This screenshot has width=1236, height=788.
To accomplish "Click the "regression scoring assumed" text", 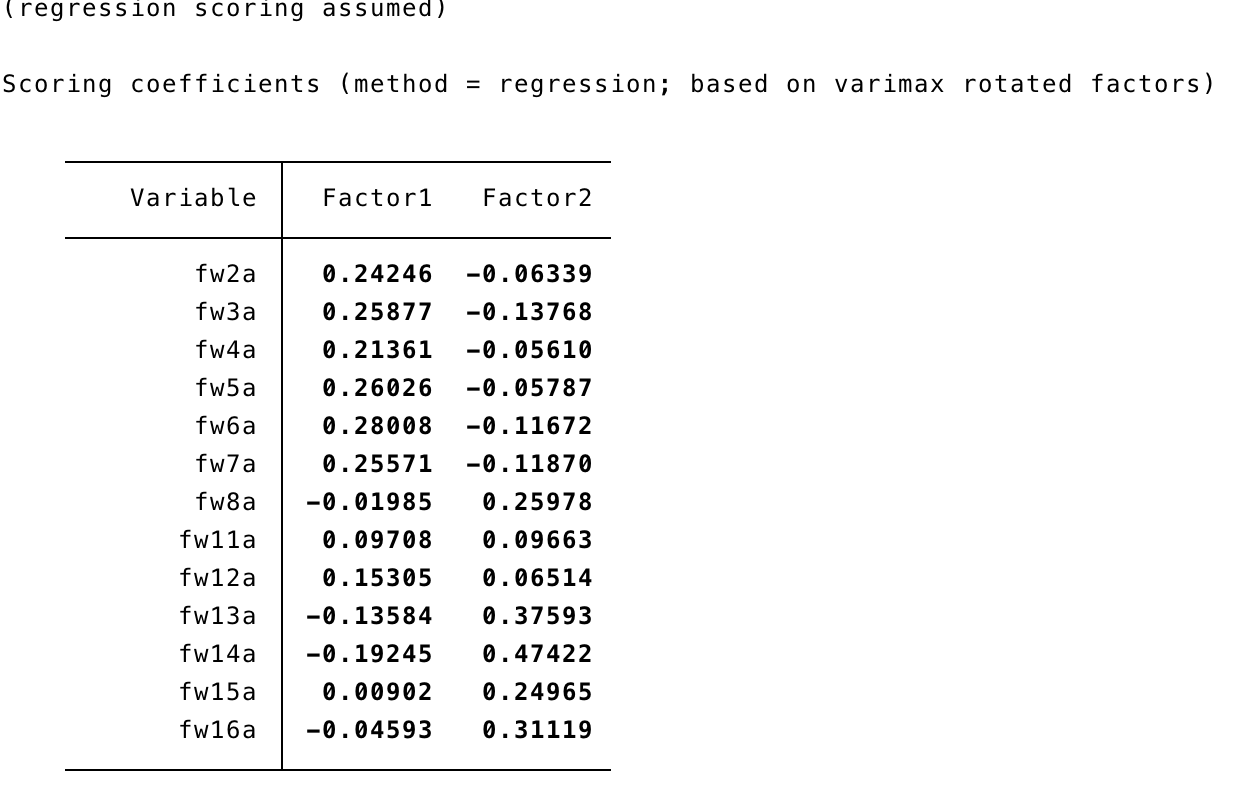I will pyautogui.click(x=224, y=10).
